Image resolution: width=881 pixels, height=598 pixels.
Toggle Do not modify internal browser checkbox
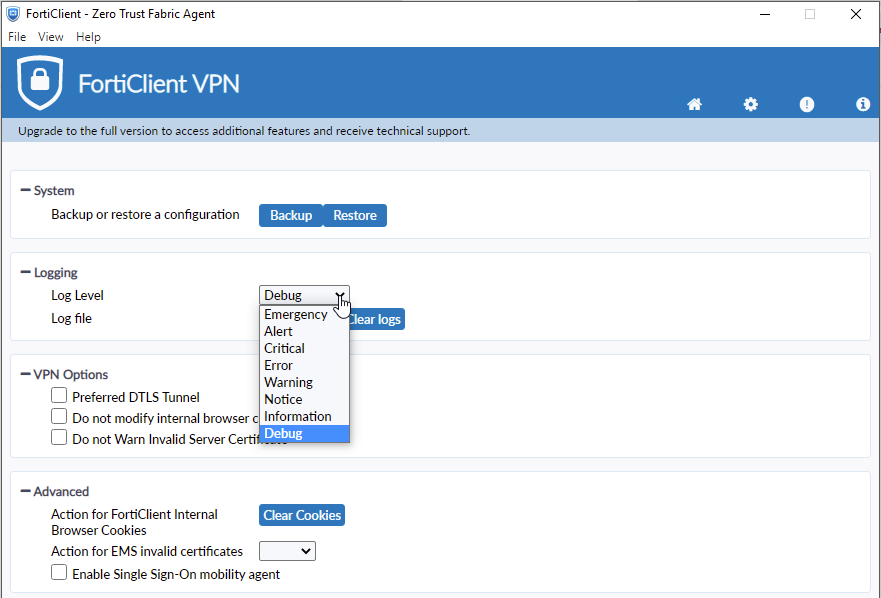point(59,416)
